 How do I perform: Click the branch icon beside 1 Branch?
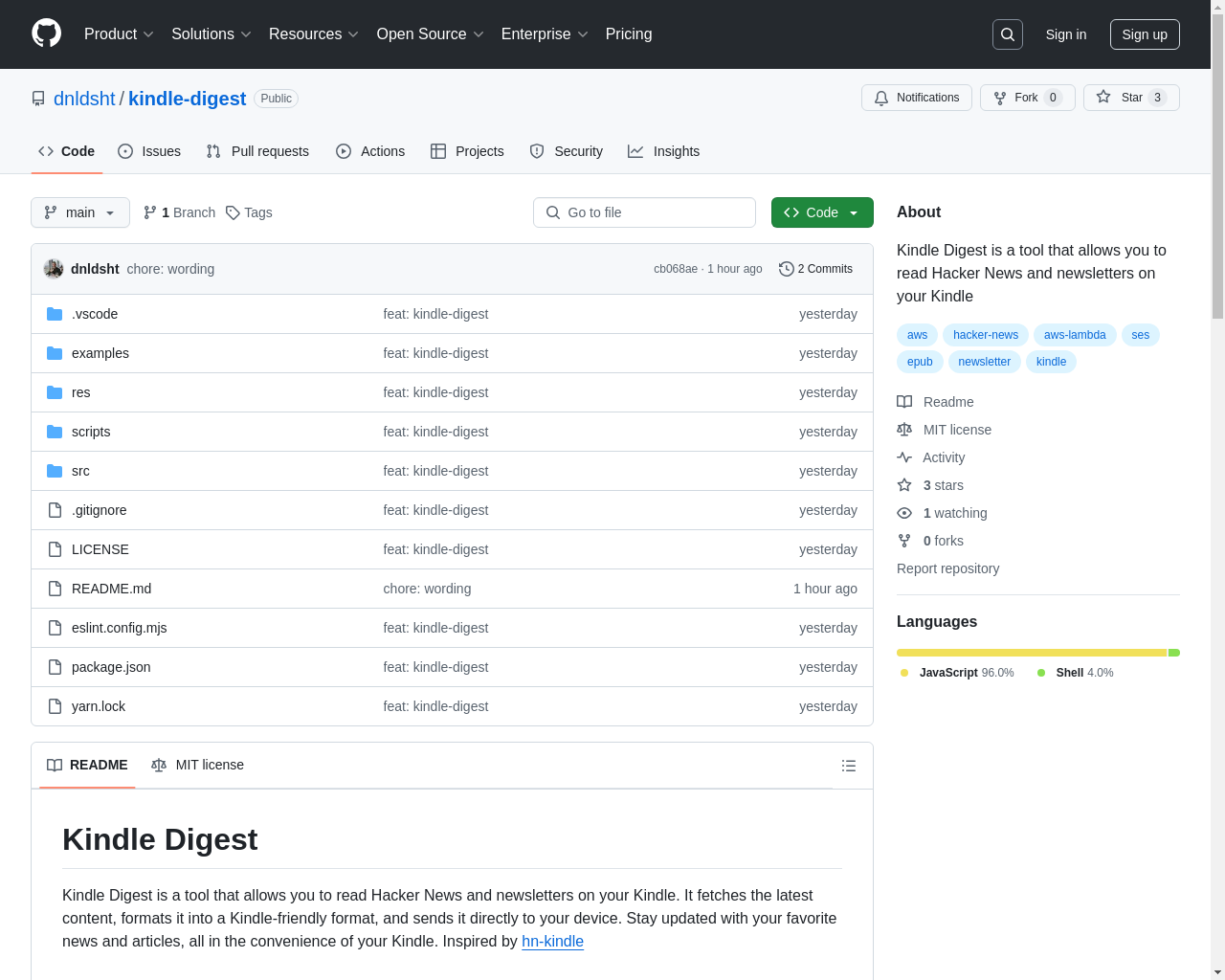click(150, 212)
